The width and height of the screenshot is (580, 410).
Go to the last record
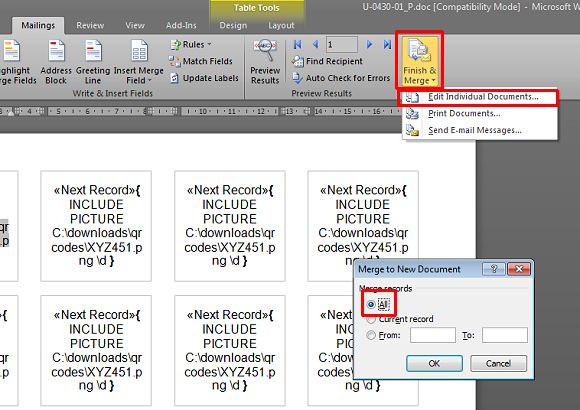tap(387, 45)
